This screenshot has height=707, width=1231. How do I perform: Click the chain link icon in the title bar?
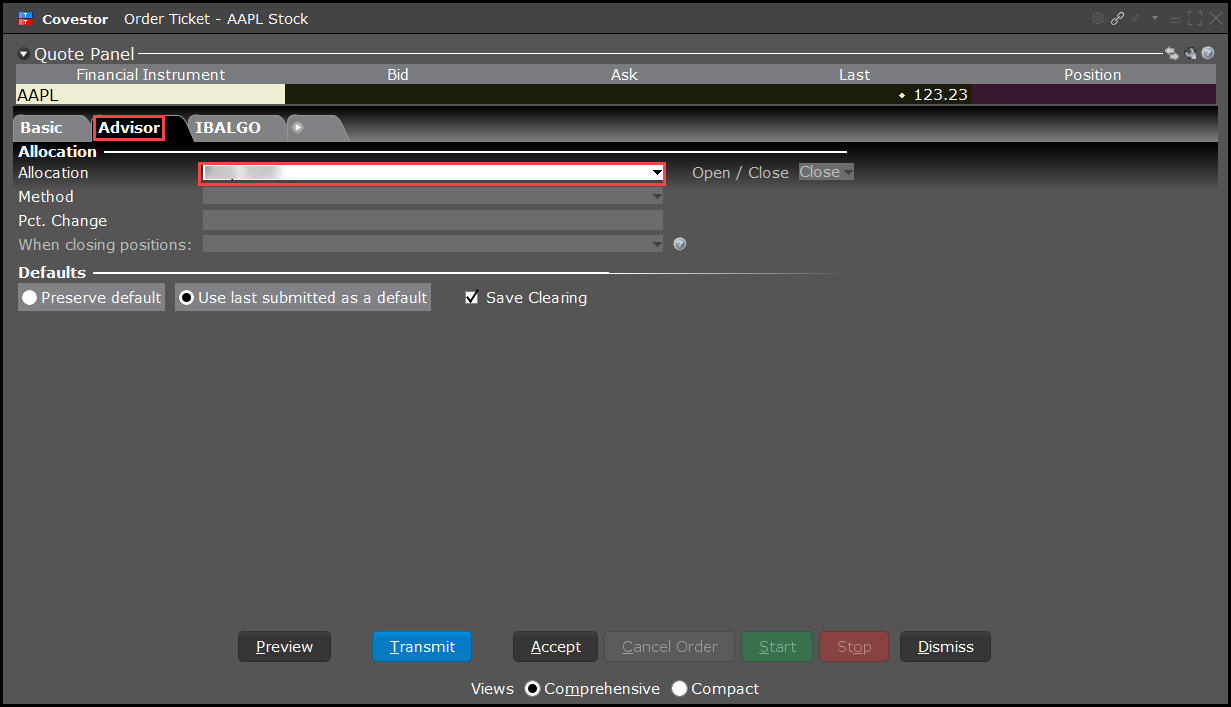1117,18
